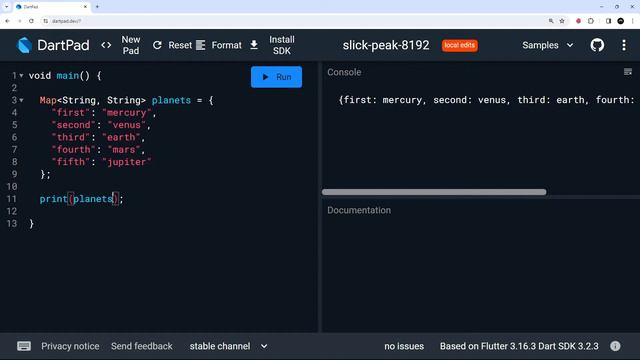This screenshot has width=640, height=360.
Task: Open the tab search dropdown arrow
Action: [6, 7]
